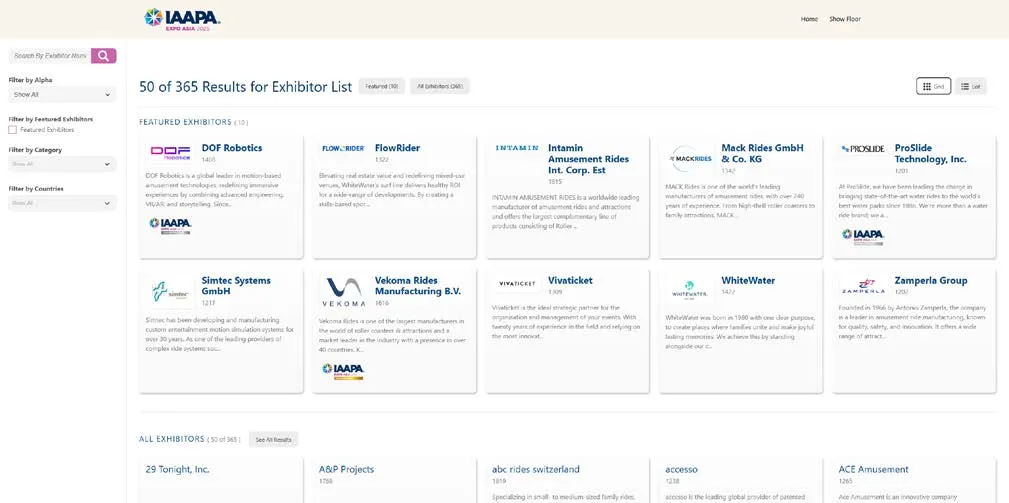Click the ALL EXHIBITORS section heading
Screen dimensions: 1009x503
coord(171,439)
